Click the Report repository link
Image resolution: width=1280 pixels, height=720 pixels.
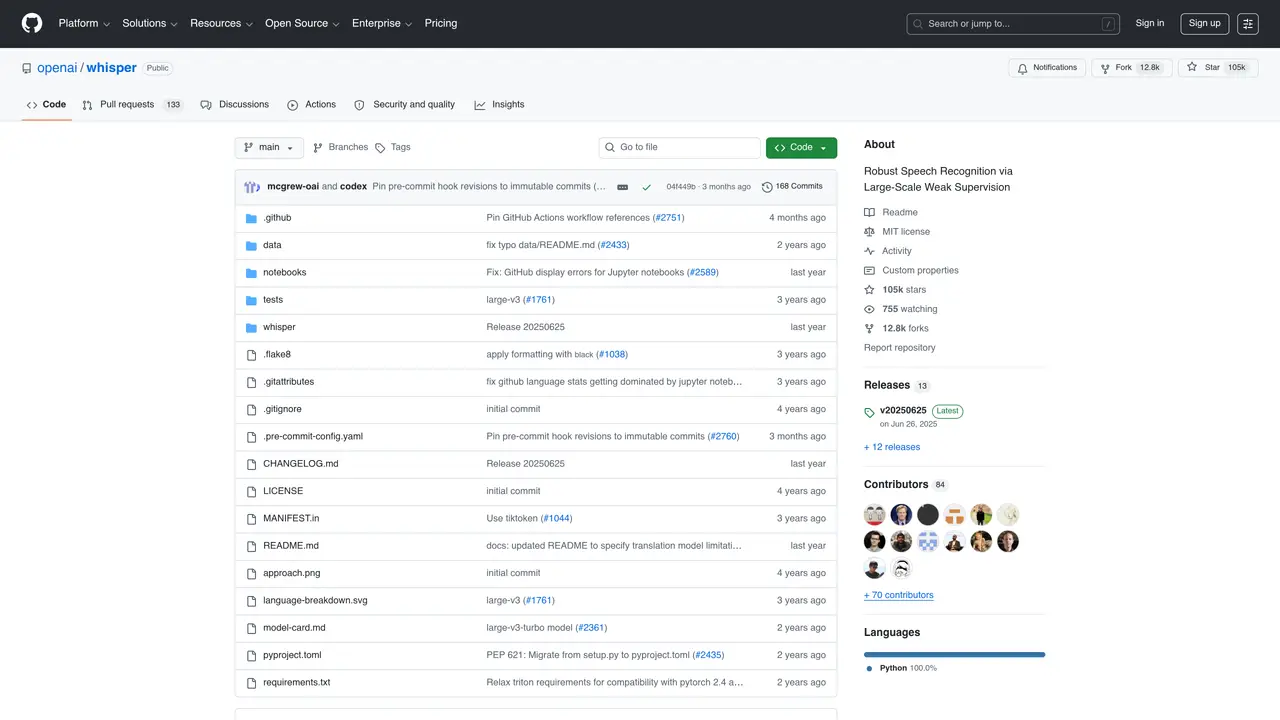[900, 348]
